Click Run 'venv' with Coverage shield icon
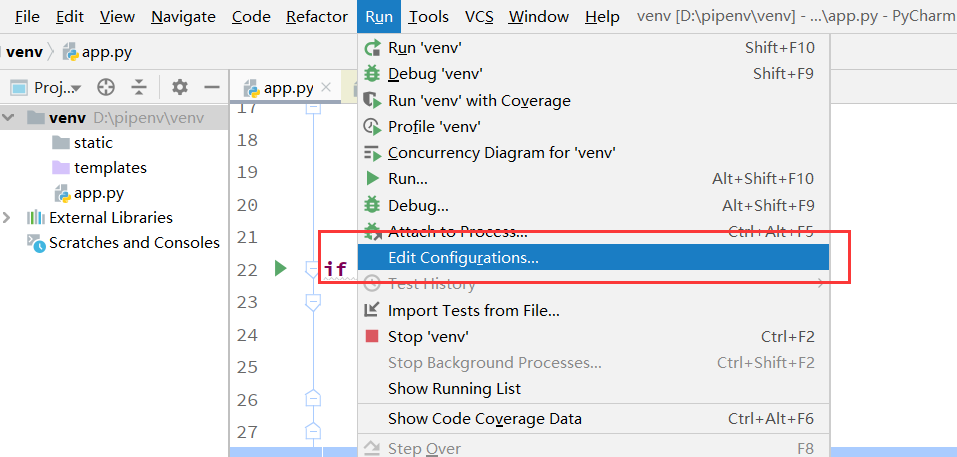 372,100
